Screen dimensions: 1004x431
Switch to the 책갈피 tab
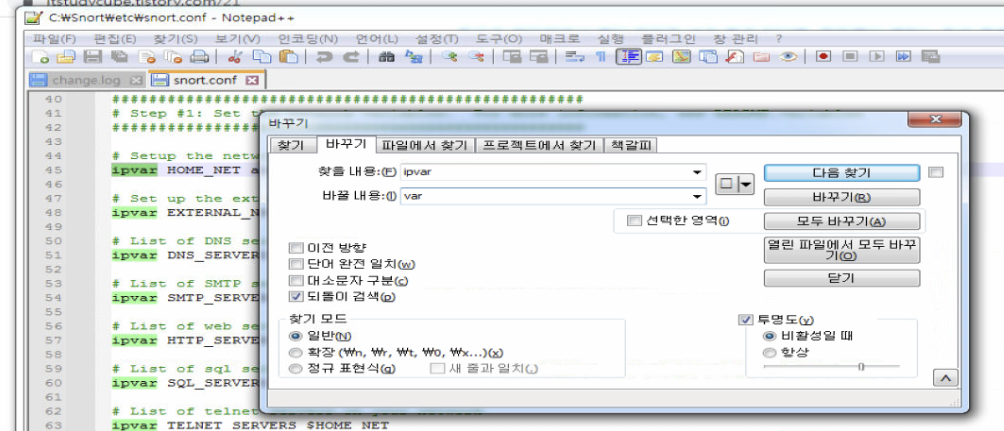[x=631, y=145]
